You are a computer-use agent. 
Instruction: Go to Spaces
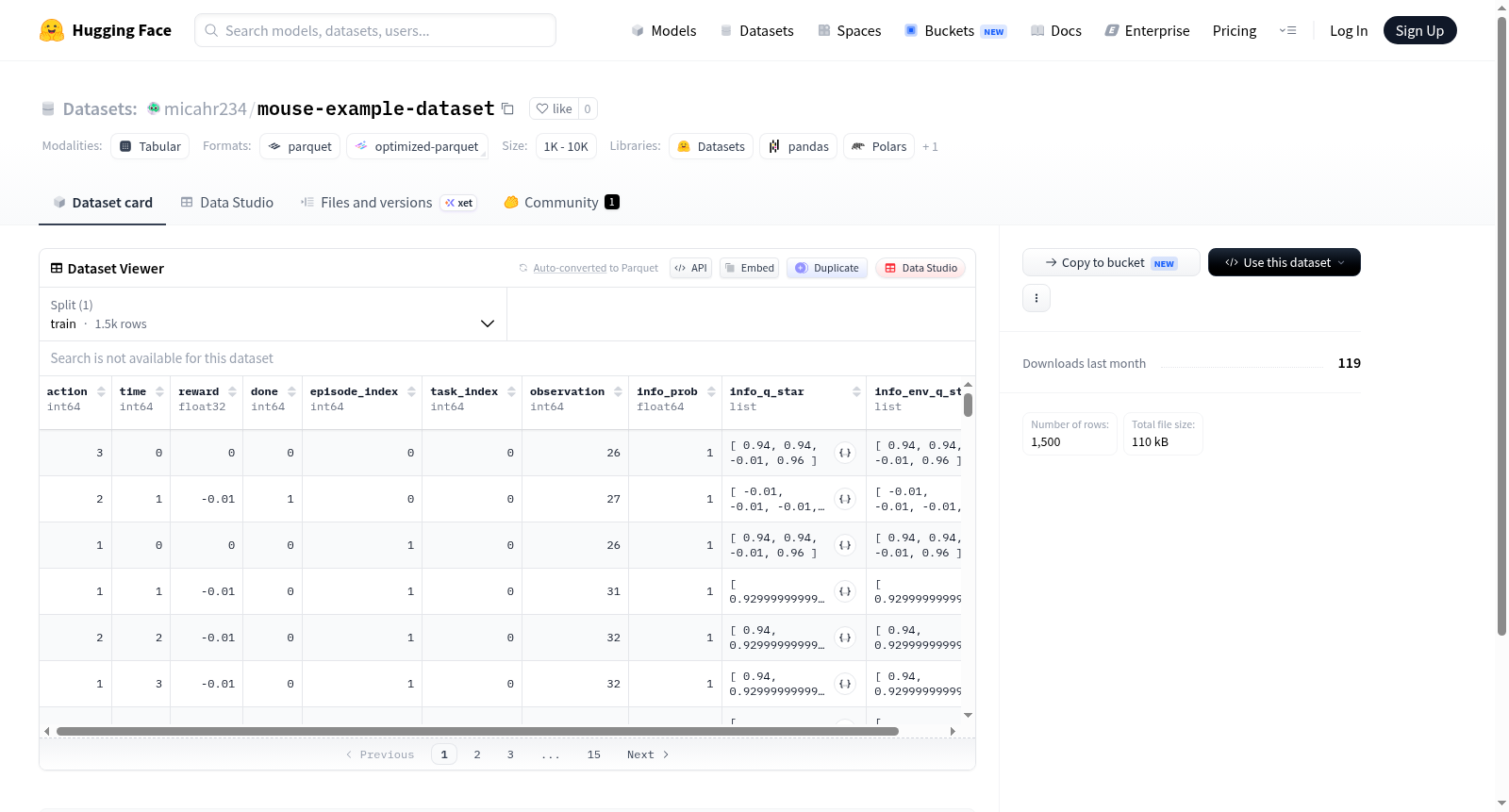click(850, 30)
